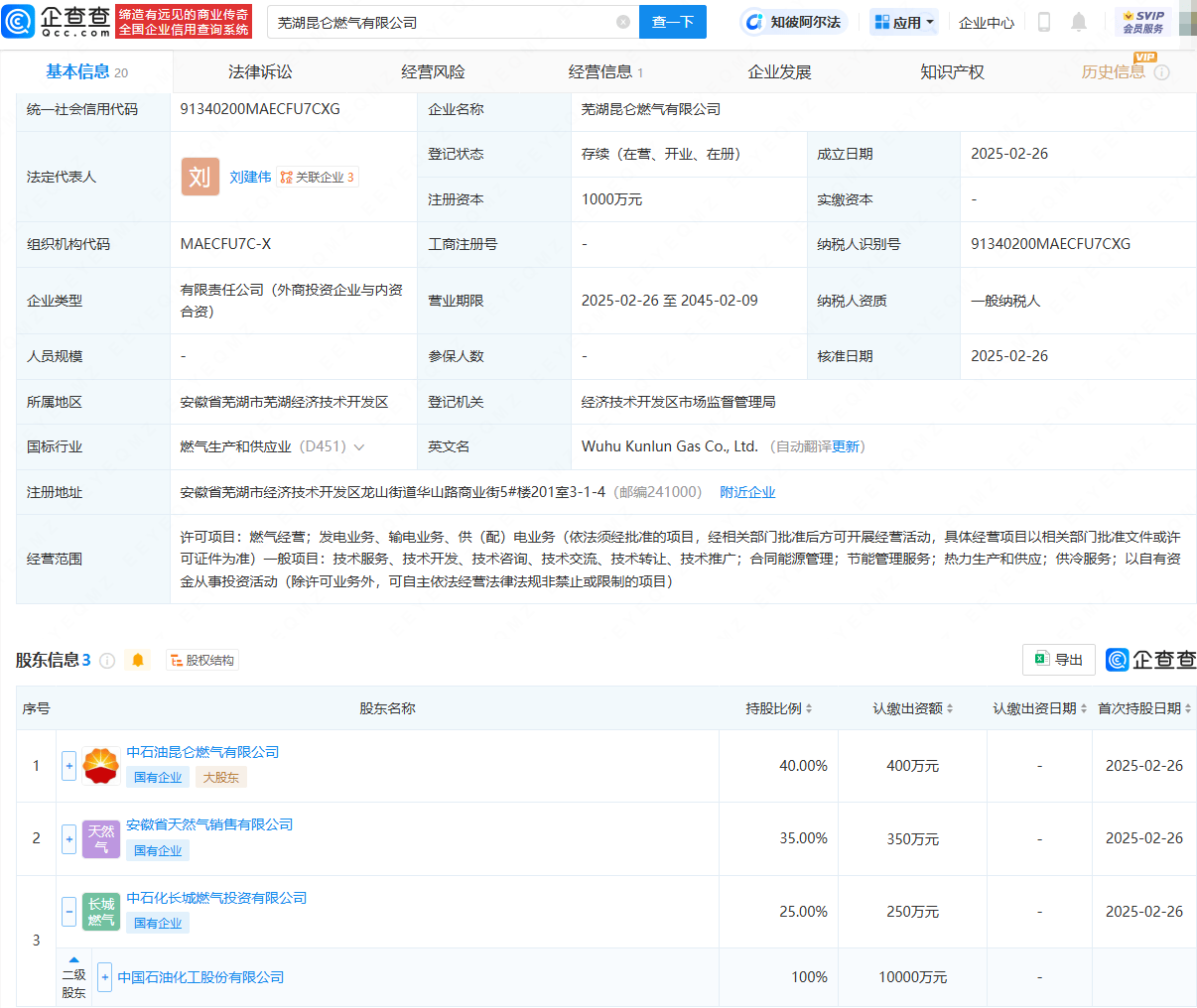Click the 附近企业 link
1197x1008 pixels.
[747, 492]
